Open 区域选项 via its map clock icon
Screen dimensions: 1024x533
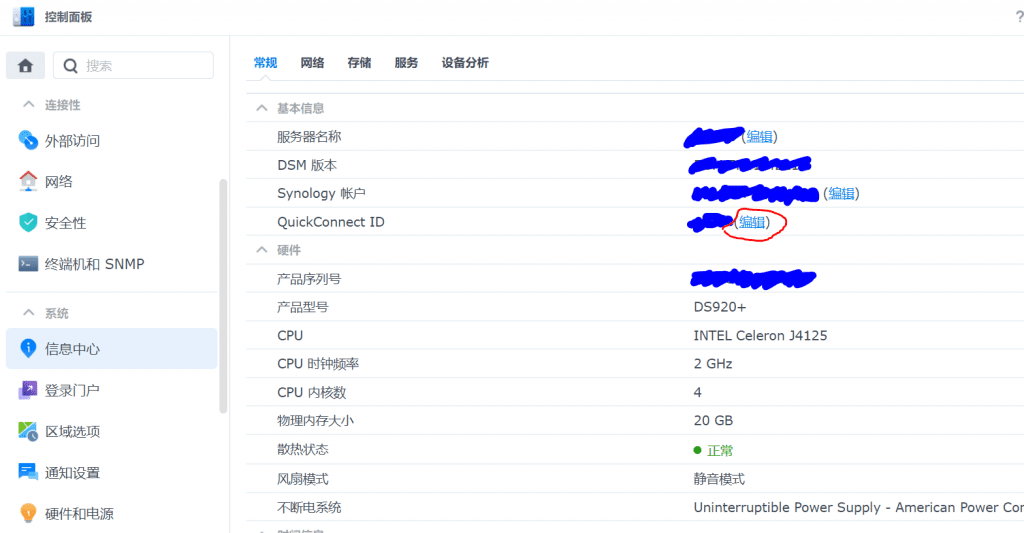28,431
